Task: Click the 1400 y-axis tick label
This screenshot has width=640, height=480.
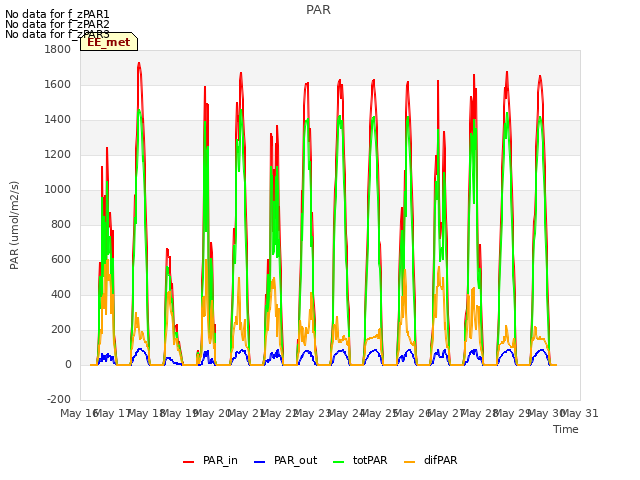Action: 58,120
